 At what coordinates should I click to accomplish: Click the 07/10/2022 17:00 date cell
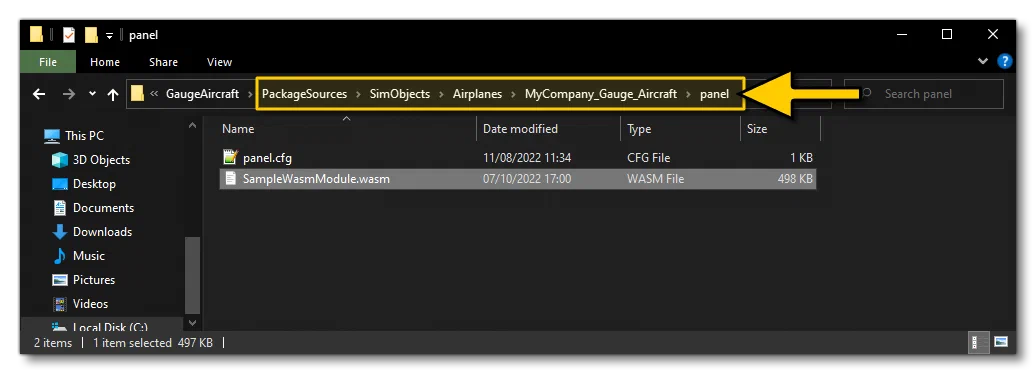(527, 179)
